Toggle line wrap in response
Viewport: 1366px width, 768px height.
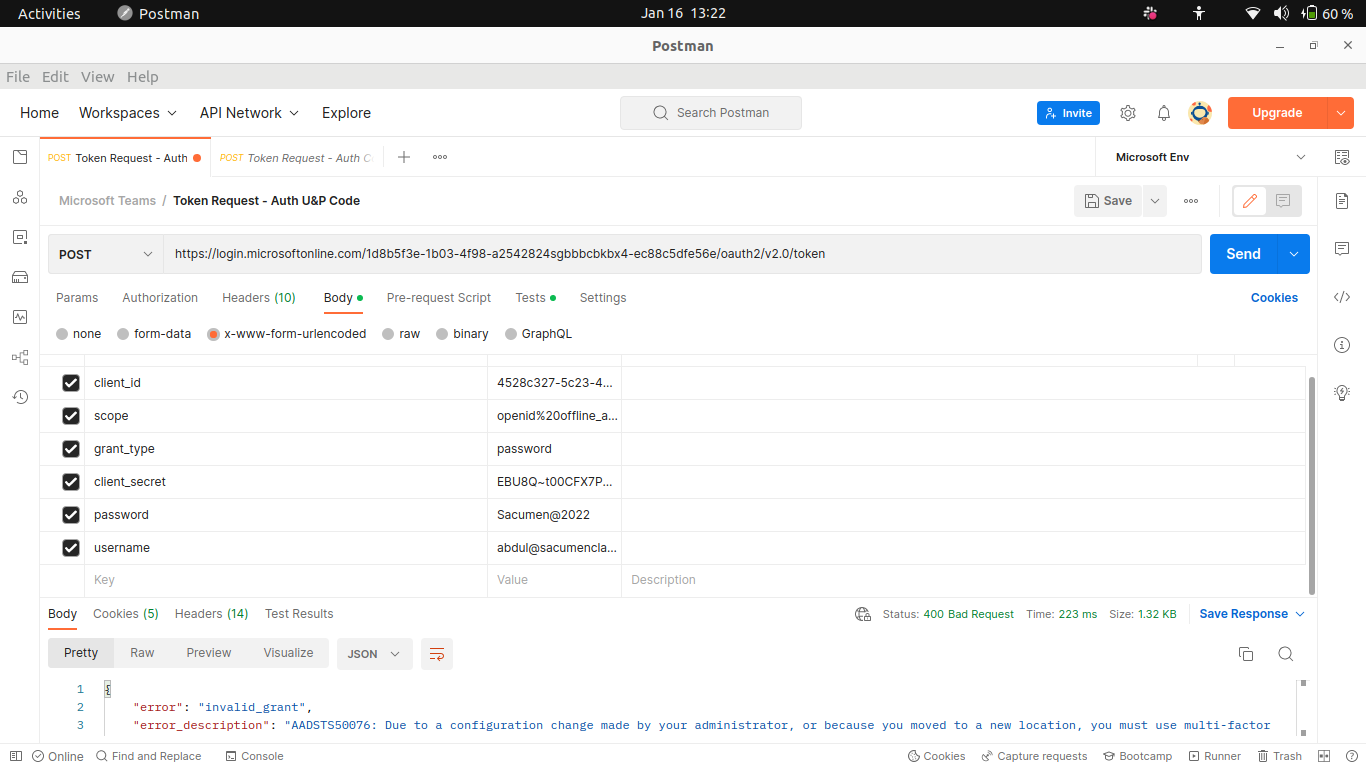click(437, 654)
